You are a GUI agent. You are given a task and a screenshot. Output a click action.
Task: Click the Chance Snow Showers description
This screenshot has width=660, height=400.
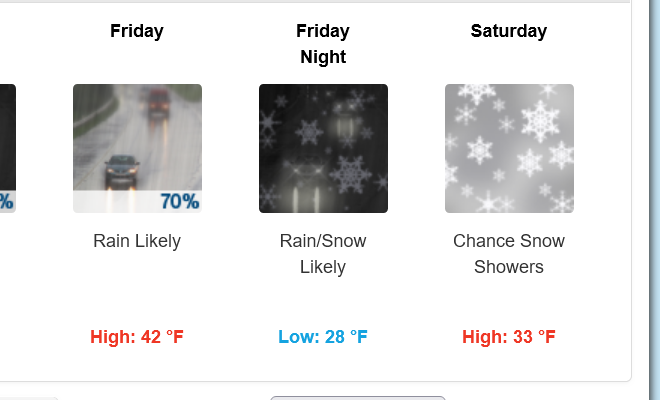(509, 254)
